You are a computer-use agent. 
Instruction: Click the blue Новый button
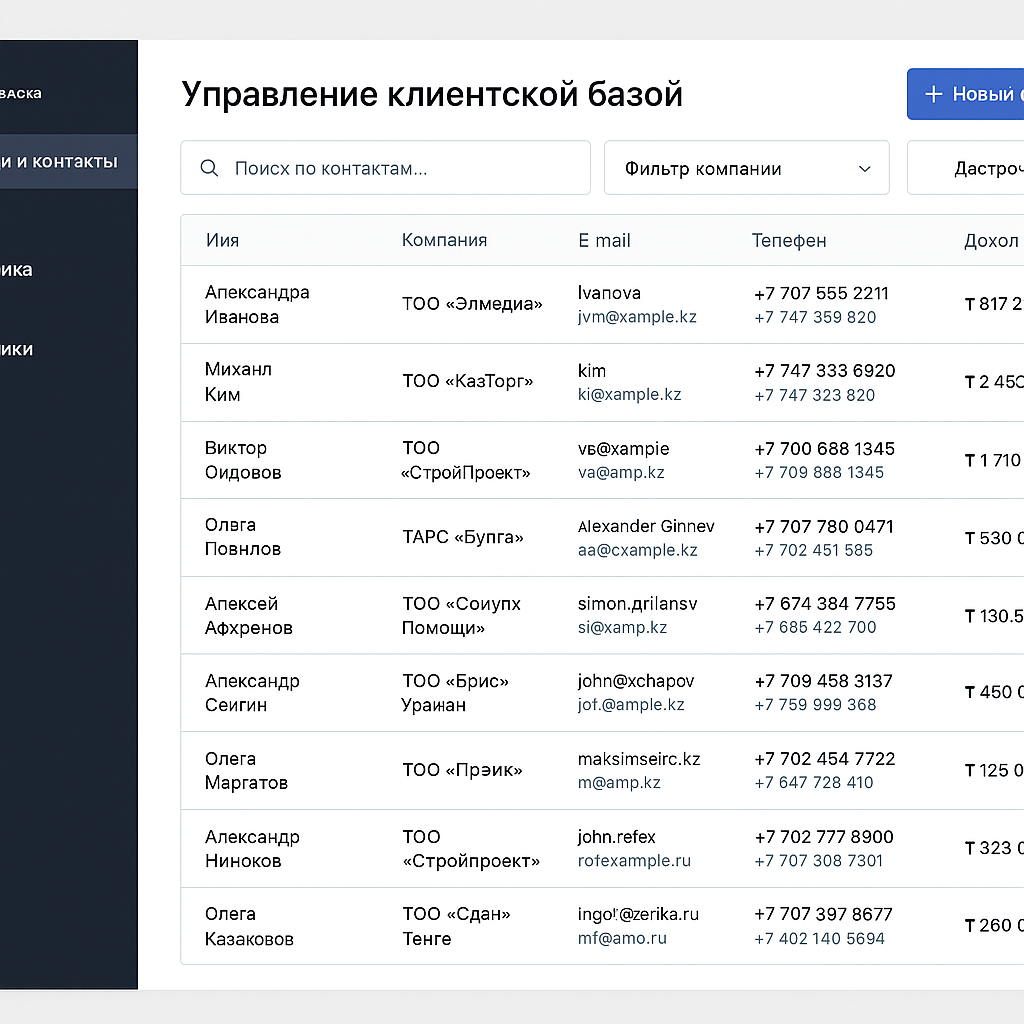coord(965,94)
